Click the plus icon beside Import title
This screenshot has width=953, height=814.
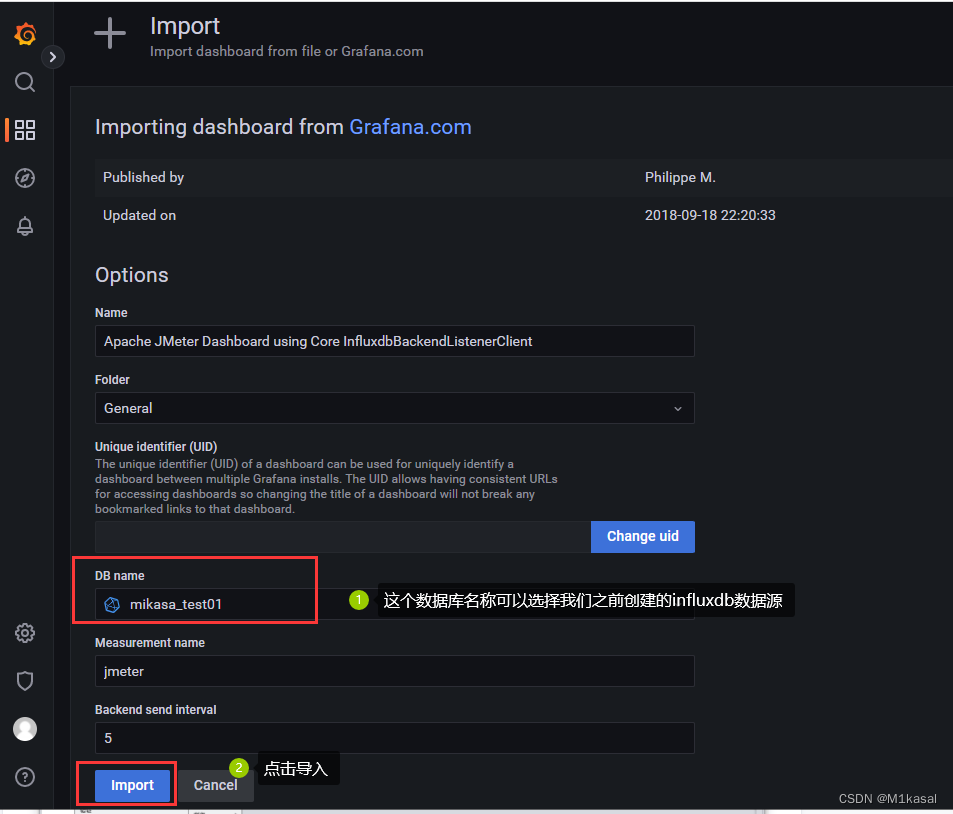(x=110, y=33)
